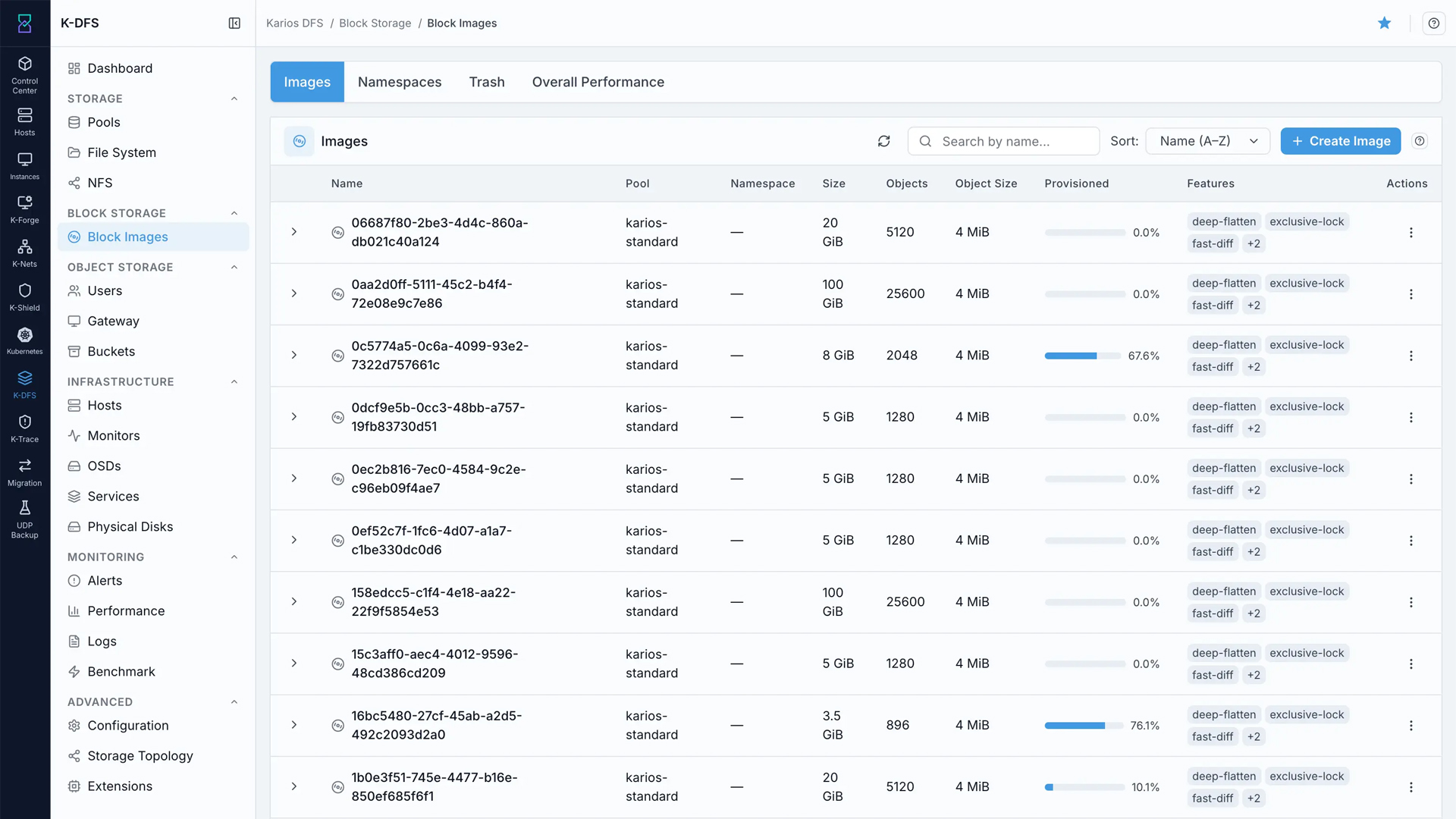The height and width of the screenshot is (819, 1456).
Task: Open K-Trace module
Action: point(25,428)
